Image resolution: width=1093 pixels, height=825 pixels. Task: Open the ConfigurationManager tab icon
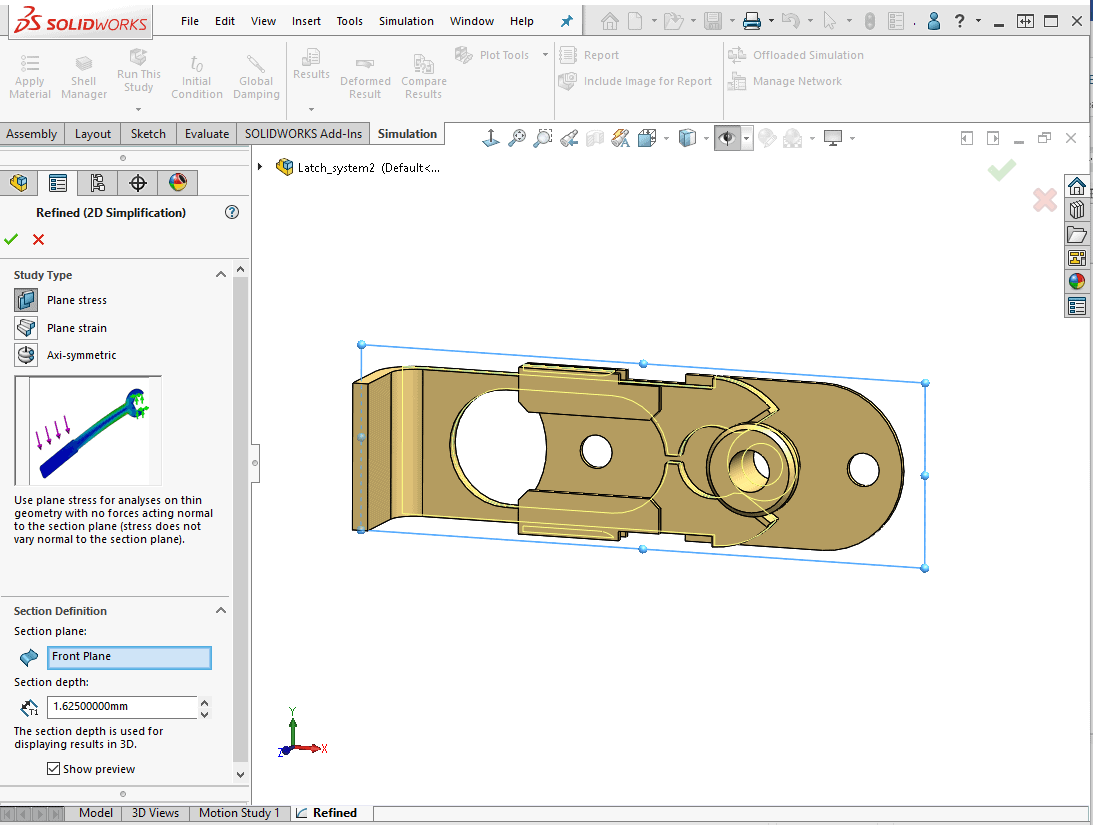97,182
